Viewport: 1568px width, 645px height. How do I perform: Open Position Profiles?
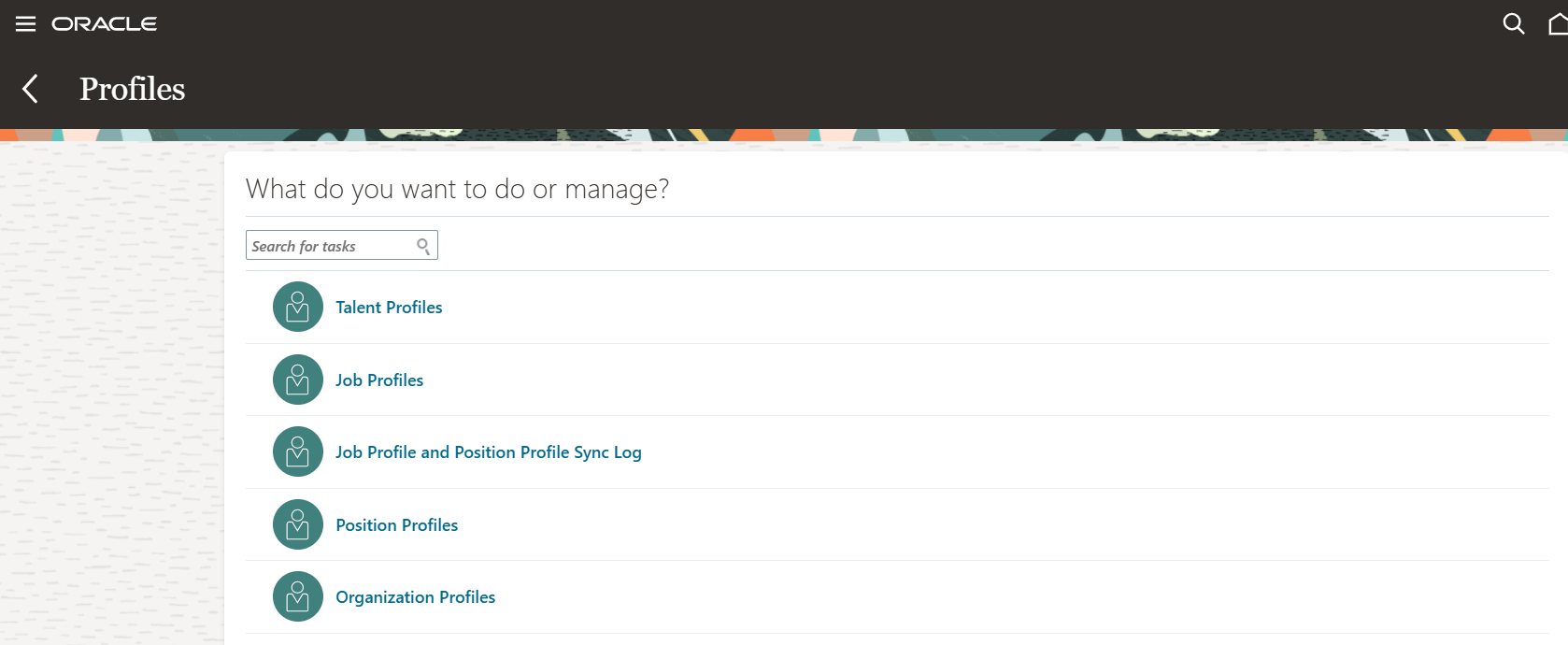pos(396,524)
